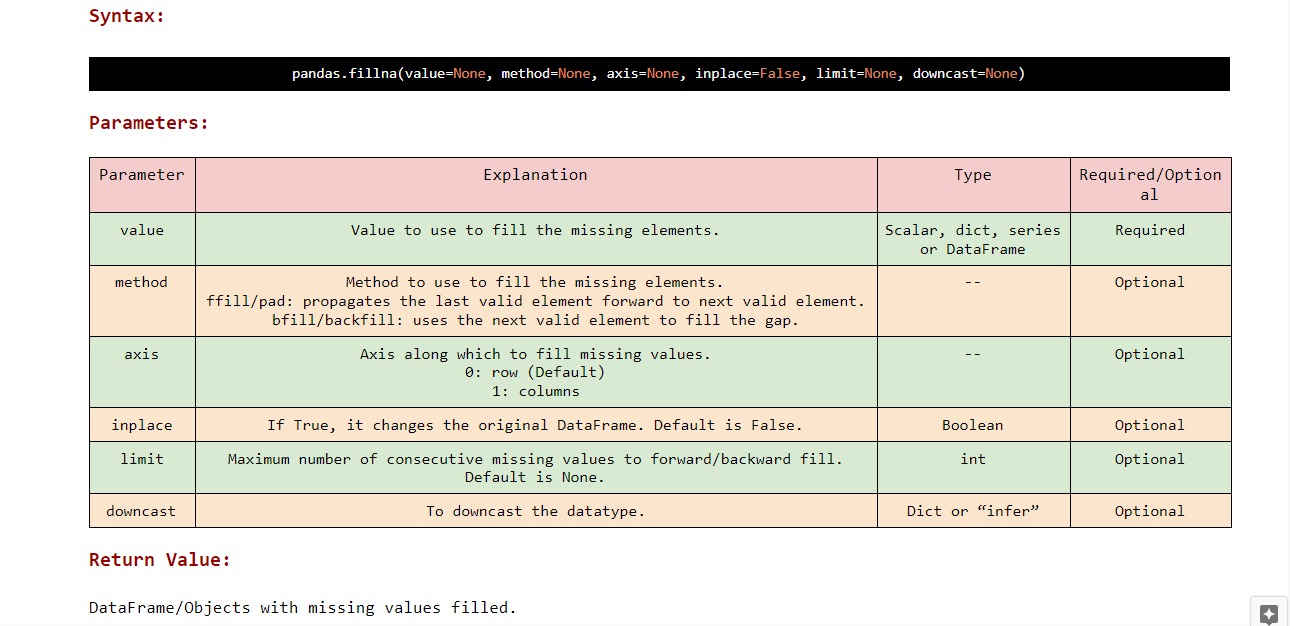Click the 'Syntax:' heading

click(x=127, y=16)
